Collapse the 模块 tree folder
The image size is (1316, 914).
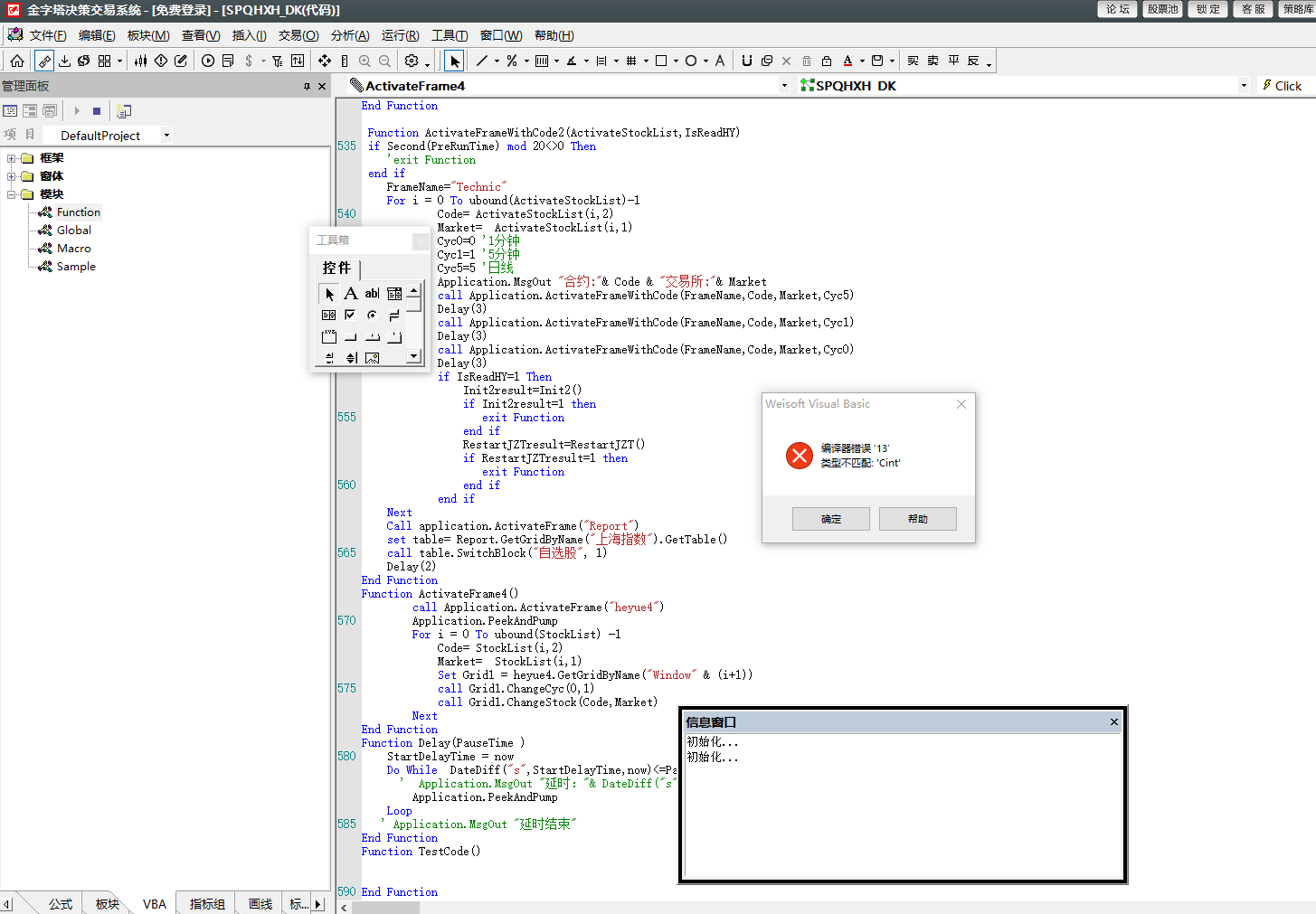tap(12, 194)
